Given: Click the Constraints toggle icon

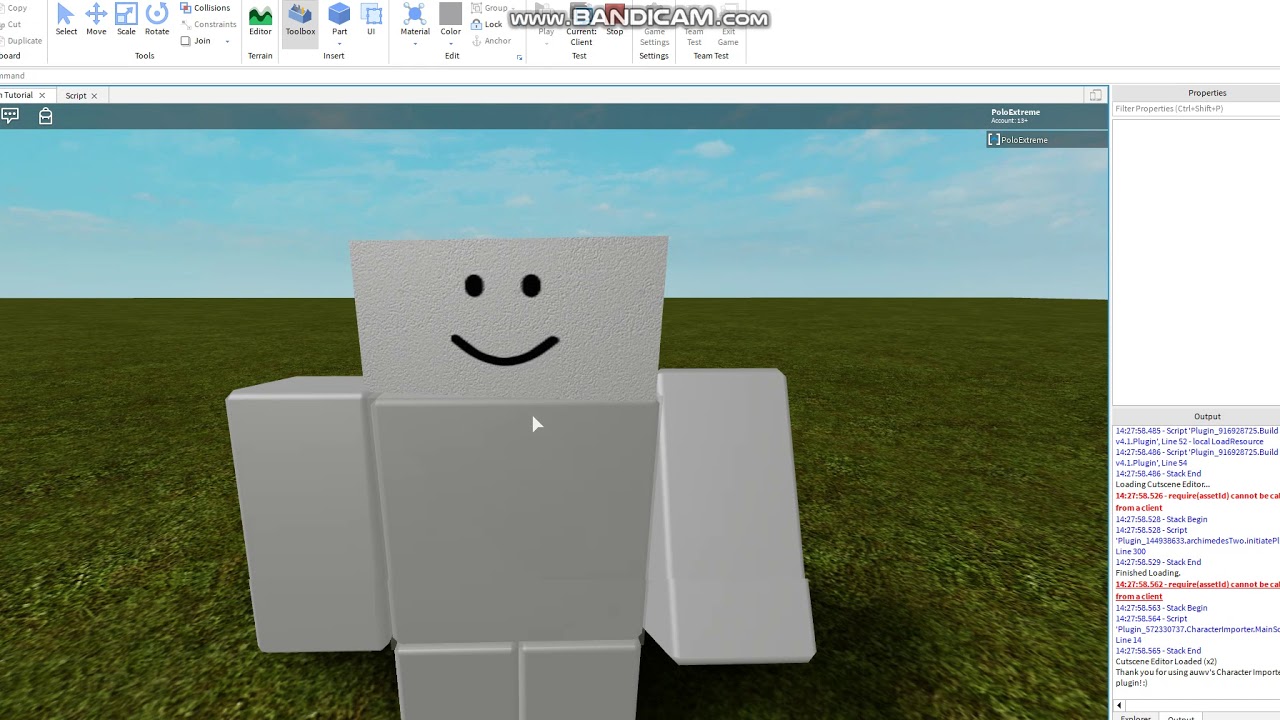Looking at the screenshot, I should coord(186,24).
